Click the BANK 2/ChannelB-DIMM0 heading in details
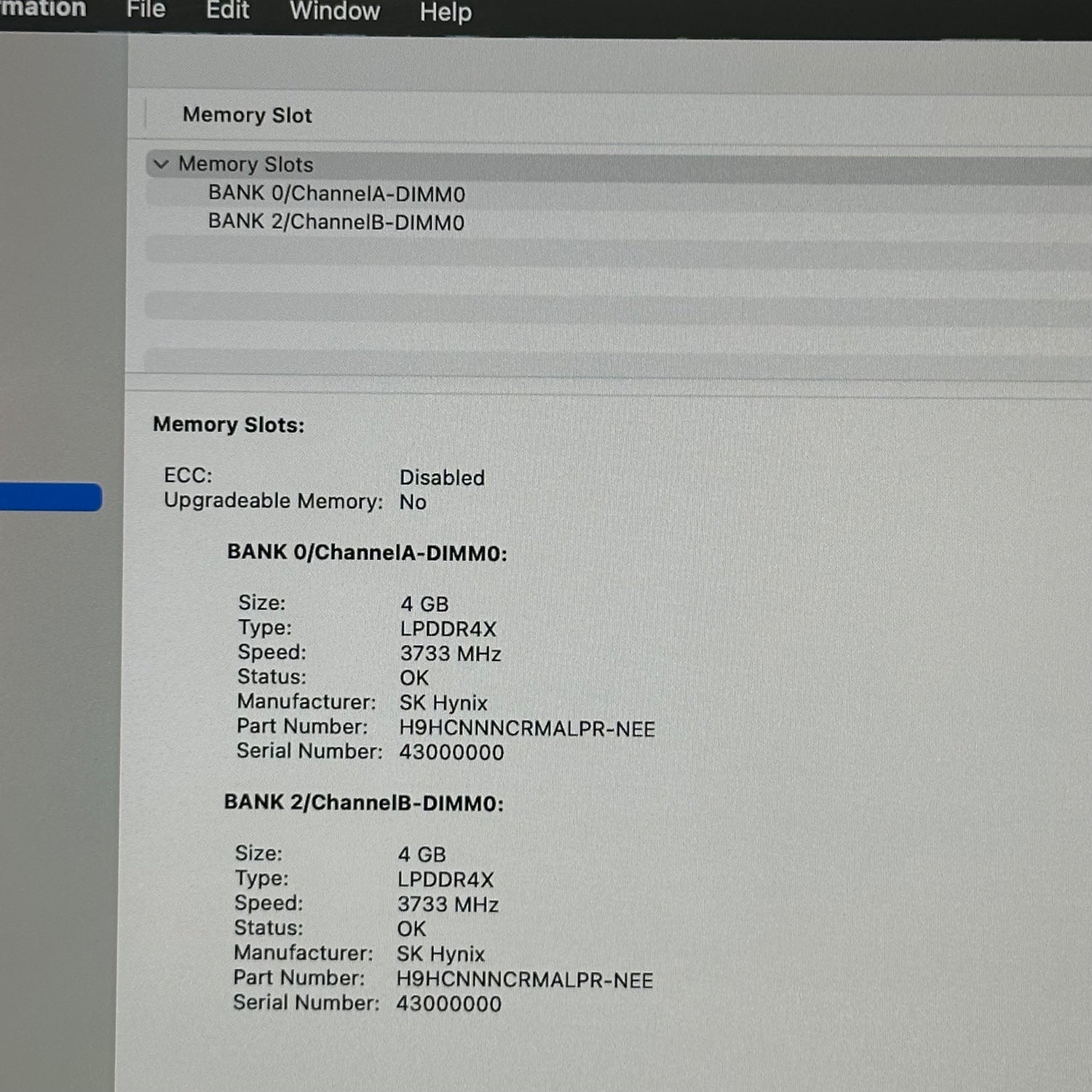 click(363, 803)
